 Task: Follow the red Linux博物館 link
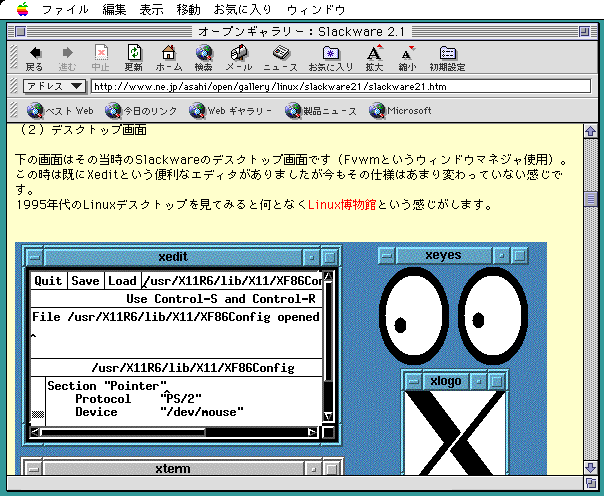342,204
